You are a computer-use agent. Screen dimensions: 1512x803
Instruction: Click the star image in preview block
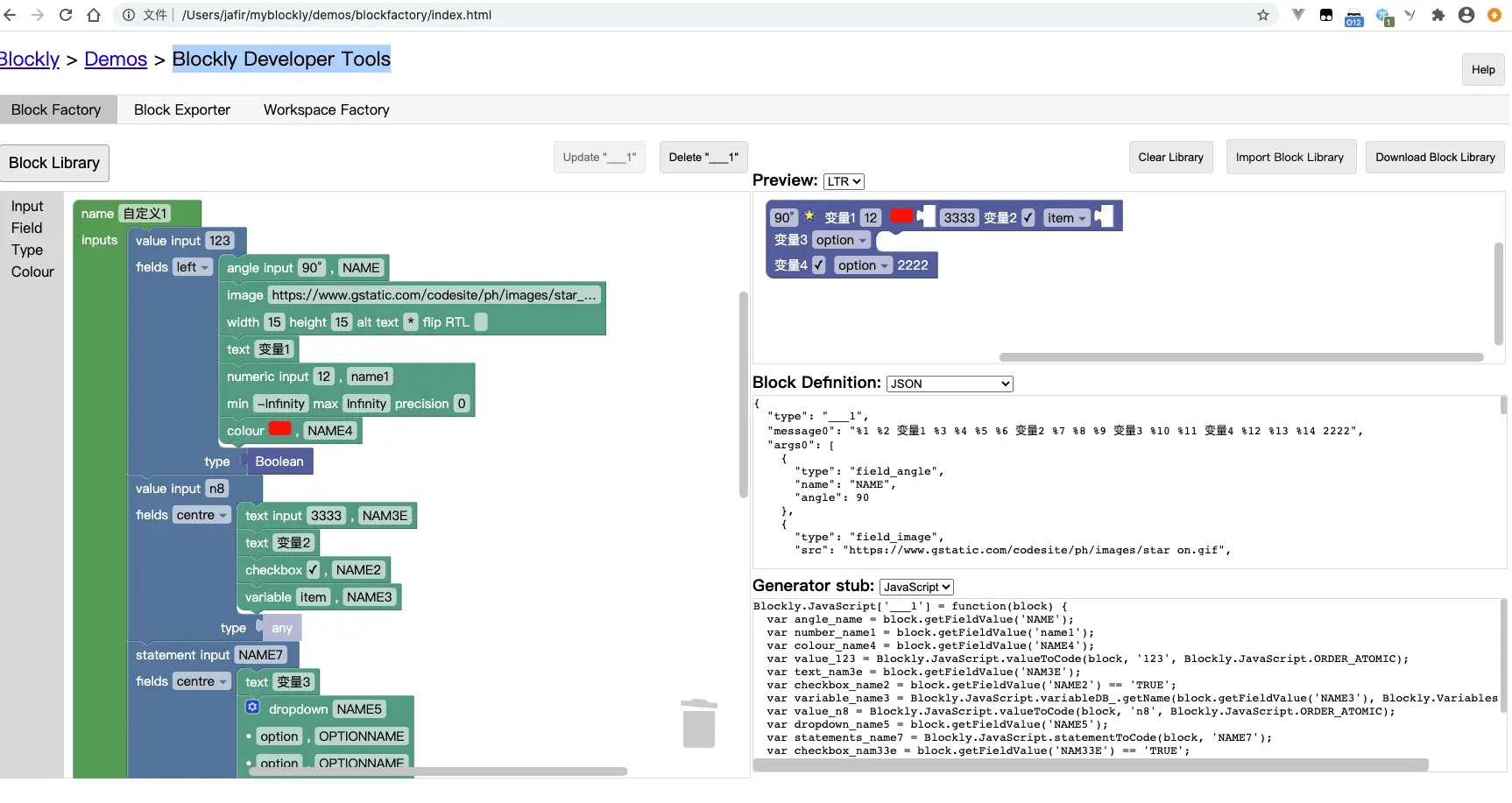[809, 215]
